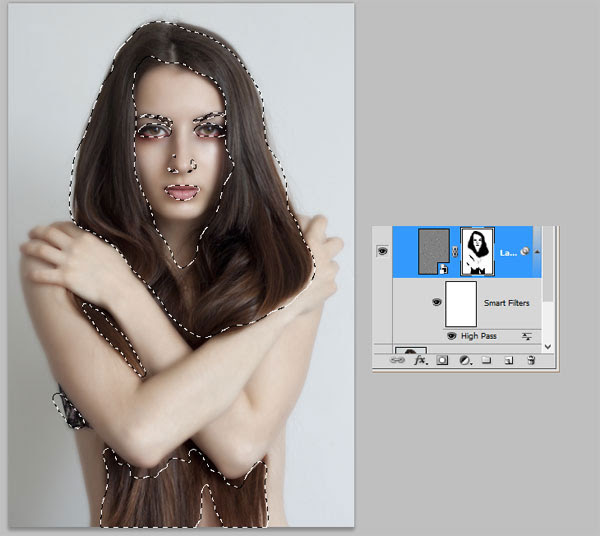Collapse the layer's smart filter list arrow
600x536 pixels.
point(537,252)
